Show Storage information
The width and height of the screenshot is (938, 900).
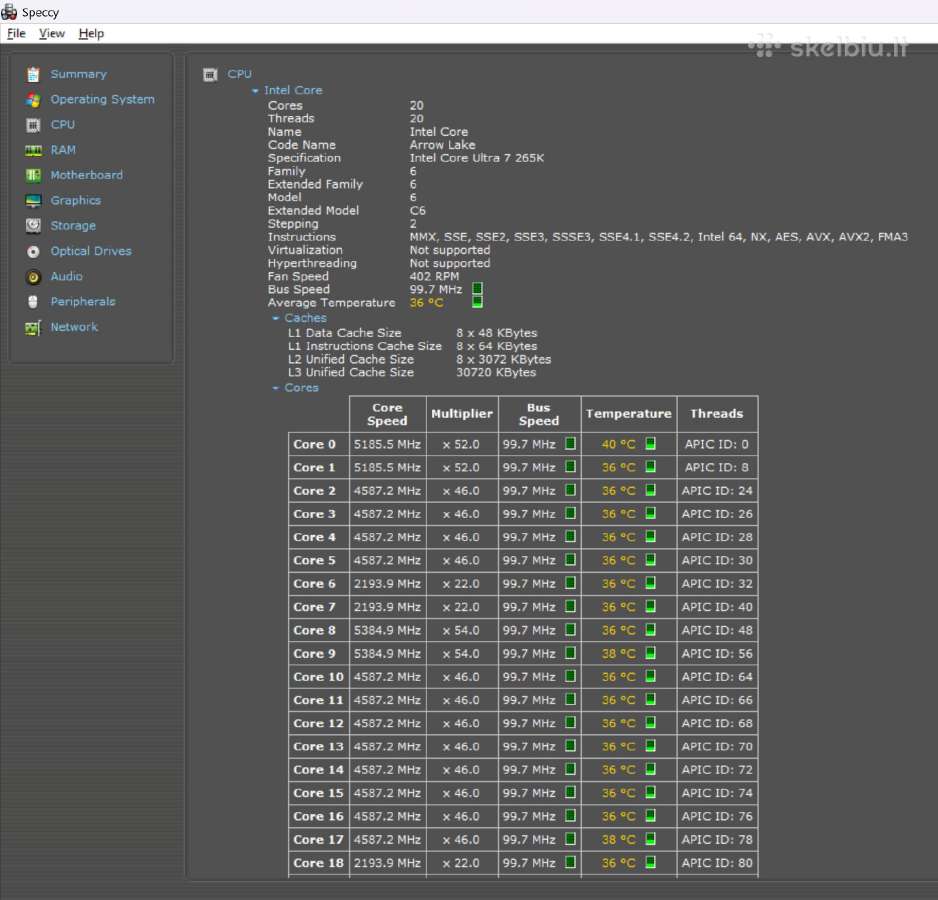click(x=73, y=226)
